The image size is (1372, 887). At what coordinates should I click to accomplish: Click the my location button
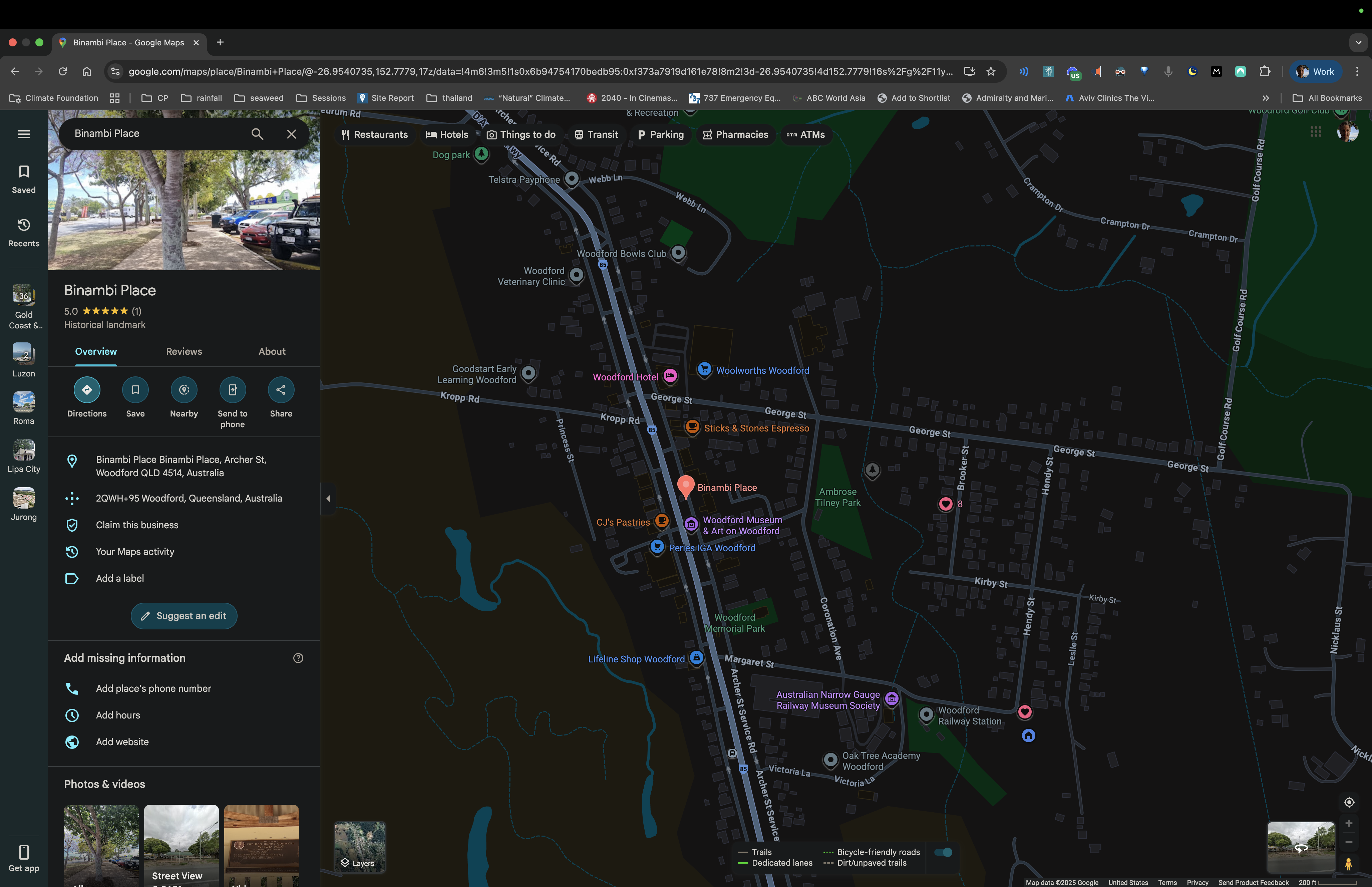(1348, 802)
